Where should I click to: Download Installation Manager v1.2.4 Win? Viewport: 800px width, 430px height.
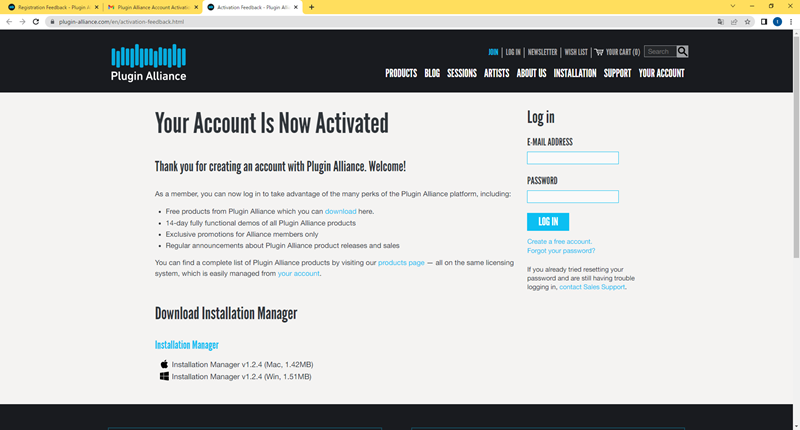tap(241, 376)
